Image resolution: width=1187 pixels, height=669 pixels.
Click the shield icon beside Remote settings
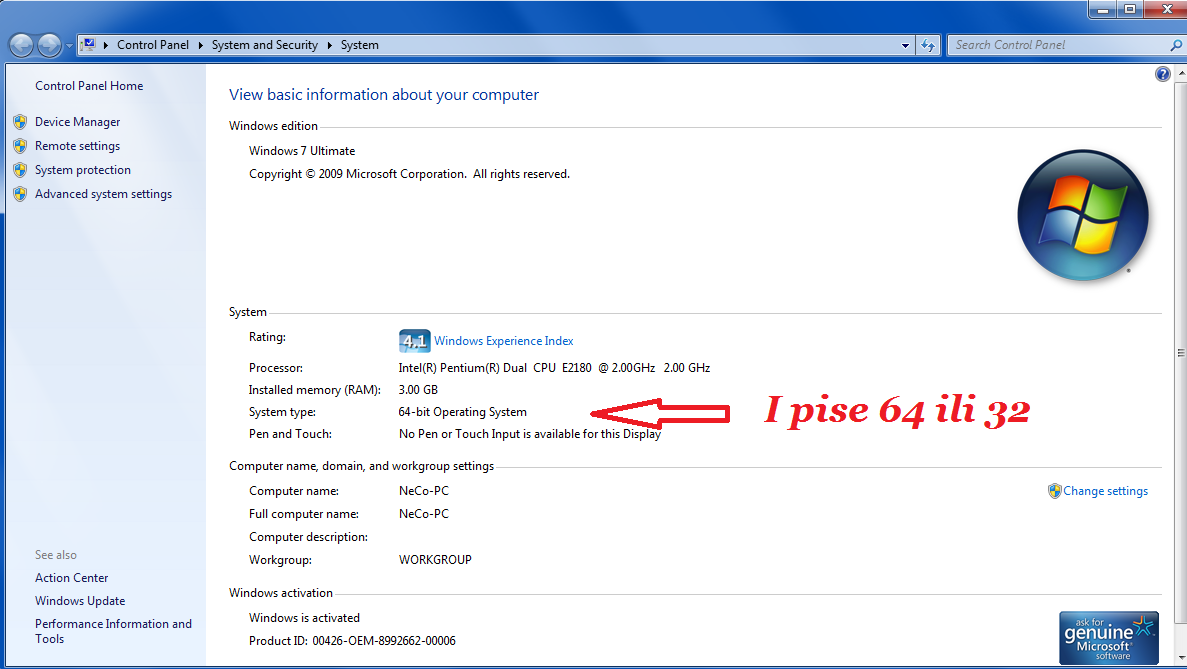[x=20, y=146]
